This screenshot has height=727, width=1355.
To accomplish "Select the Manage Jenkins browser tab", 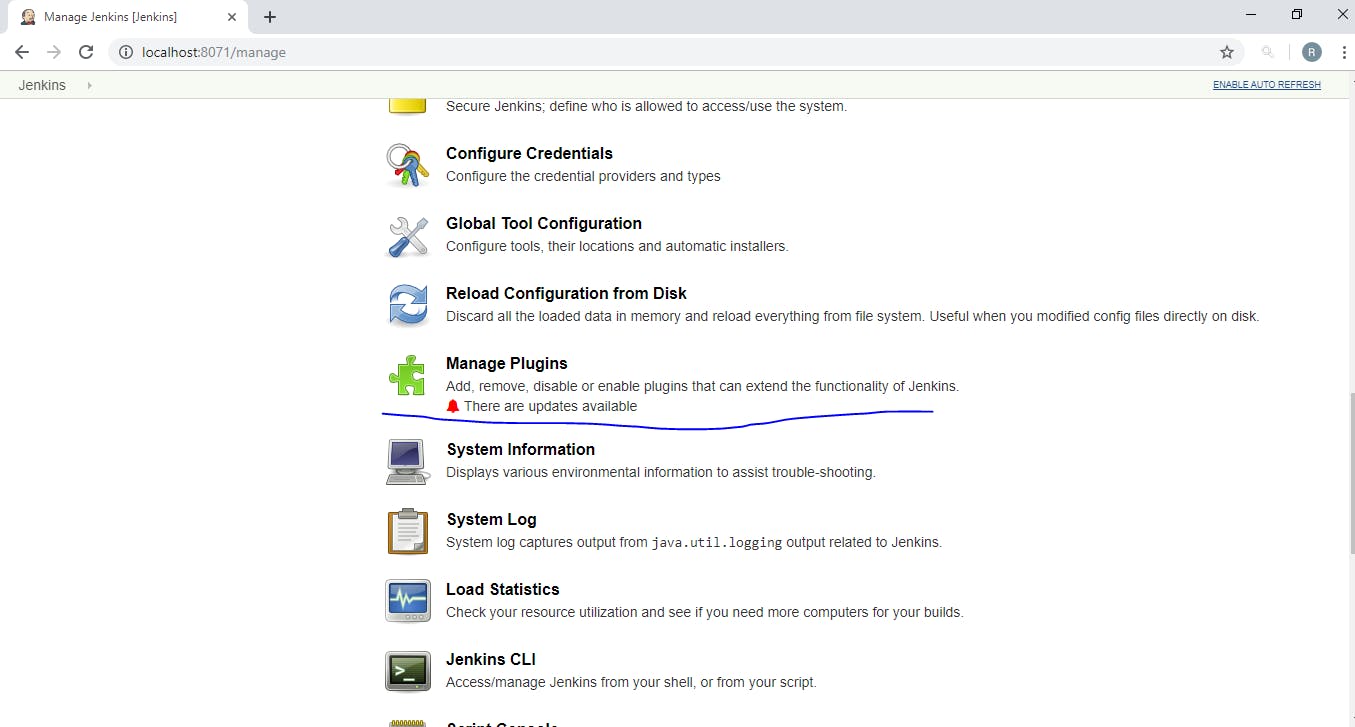I will tap(120, 17).
